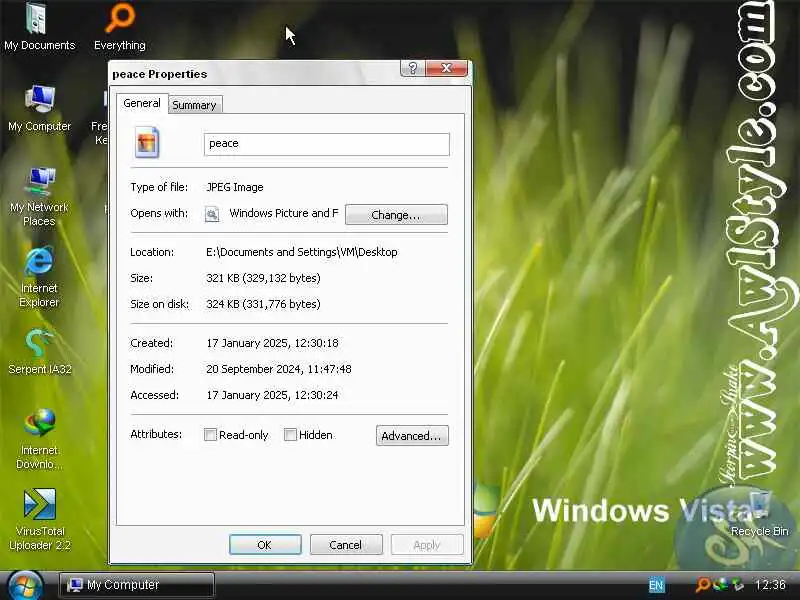The height and width of the screenshot is (600, 800).
Task: Click the taskbar clock showing 12:36
Action: click(770, 585)
